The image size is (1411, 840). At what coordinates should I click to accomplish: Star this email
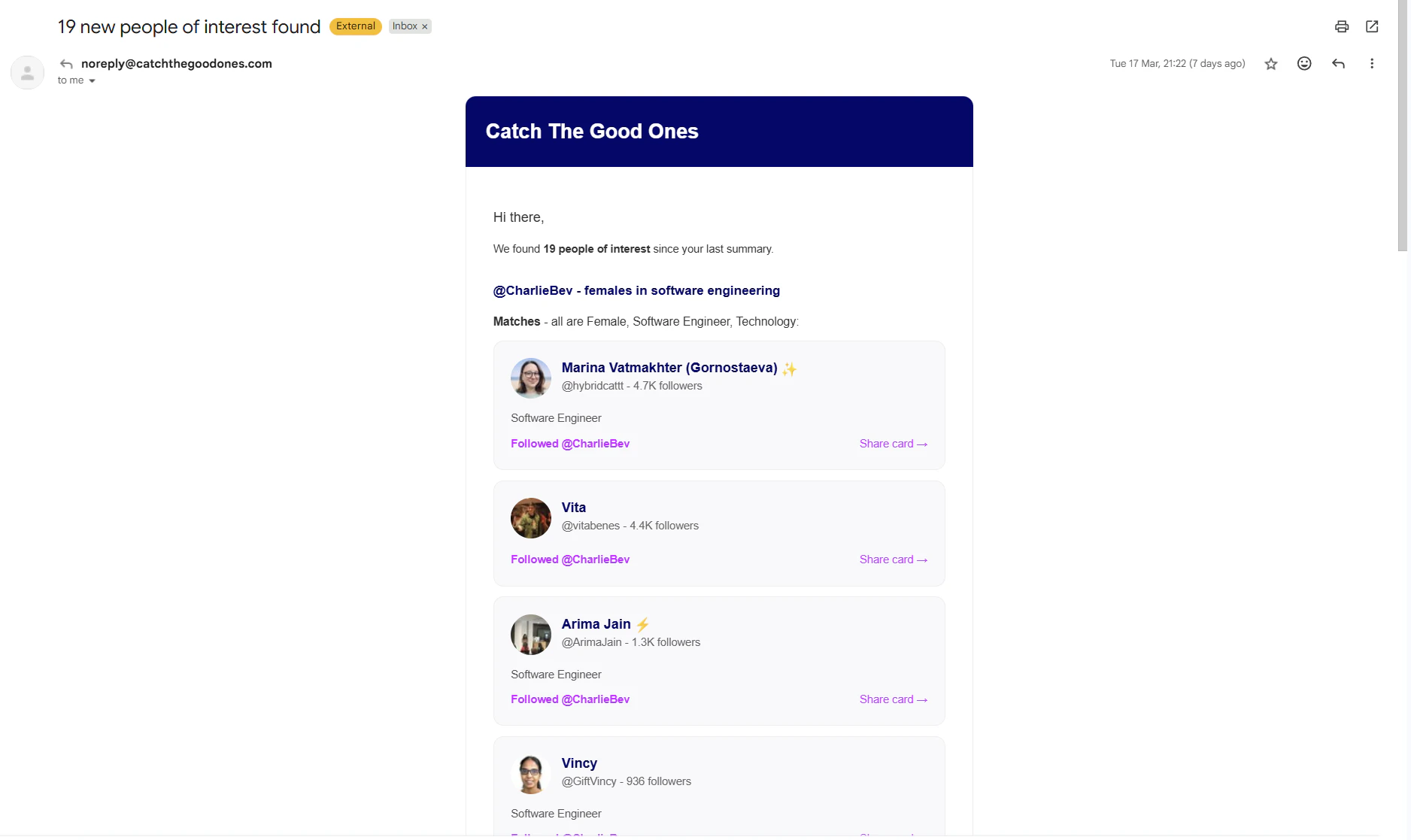(x=1271, y=64)
